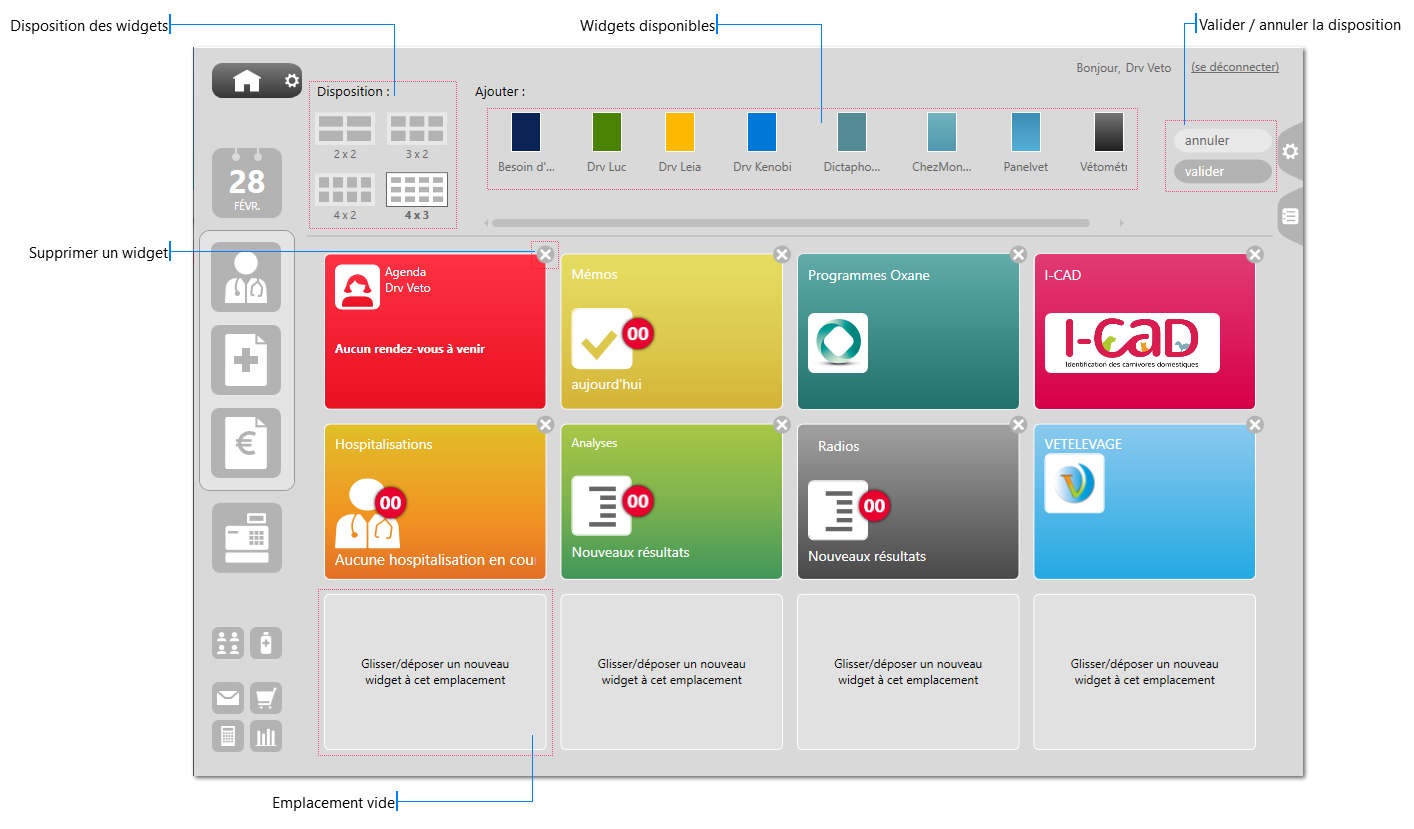Click the annuler button
Image resolution: width=1414 pixels, height=829 pixels.
(x=1222, y=141)
